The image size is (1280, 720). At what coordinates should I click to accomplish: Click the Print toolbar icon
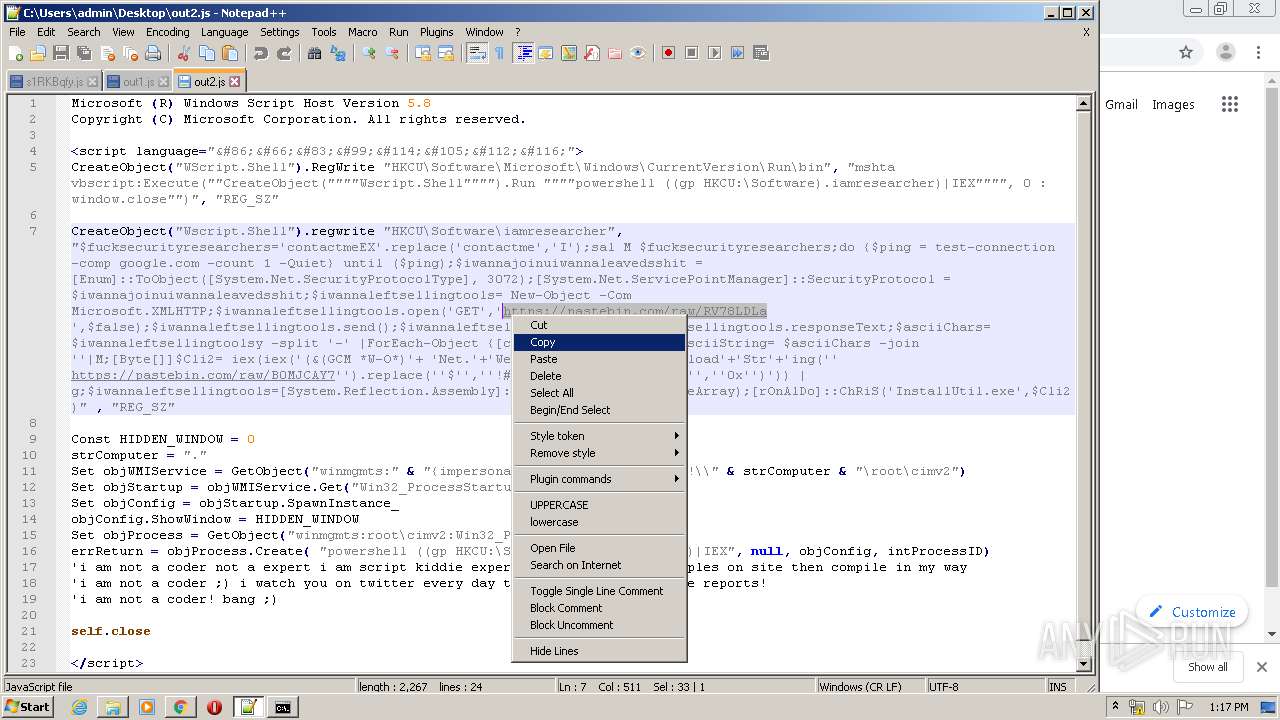(153, 53)
